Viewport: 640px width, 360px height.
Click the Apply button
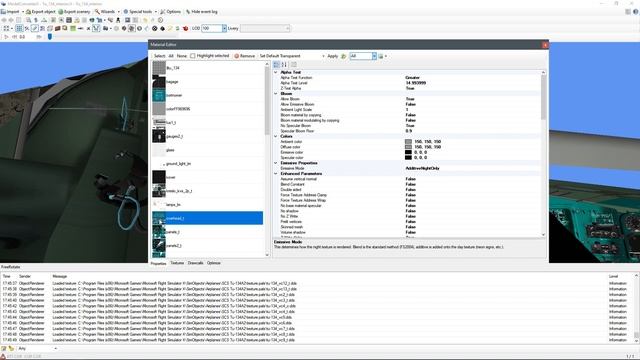333,56
